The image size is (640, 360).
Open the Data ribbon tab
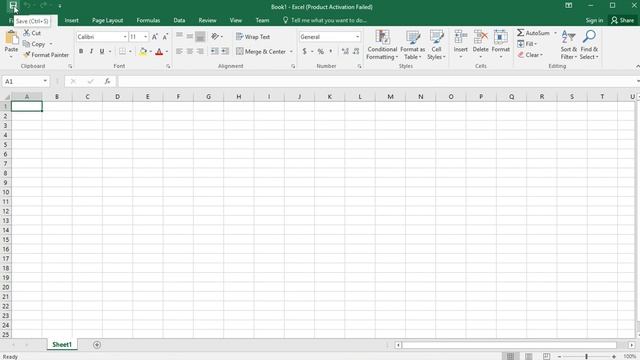click(x=179, y=20)
